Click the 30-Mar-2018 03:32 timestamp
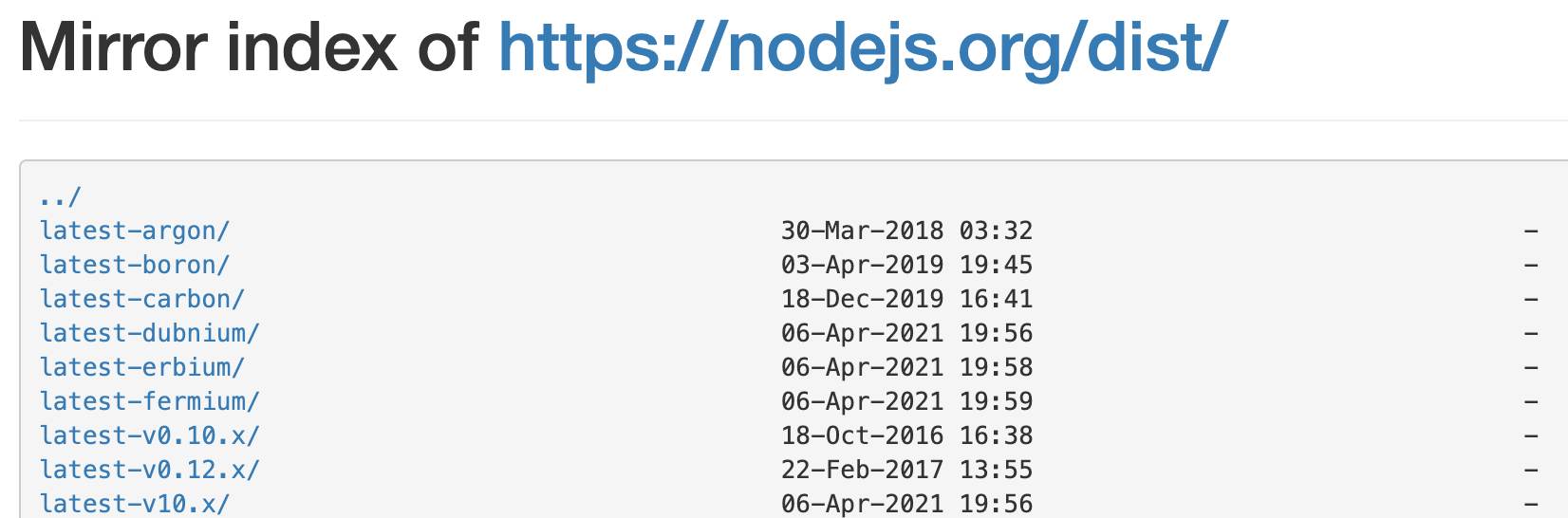The height and width of the screenshot is (518, 1568). point(906,231)
